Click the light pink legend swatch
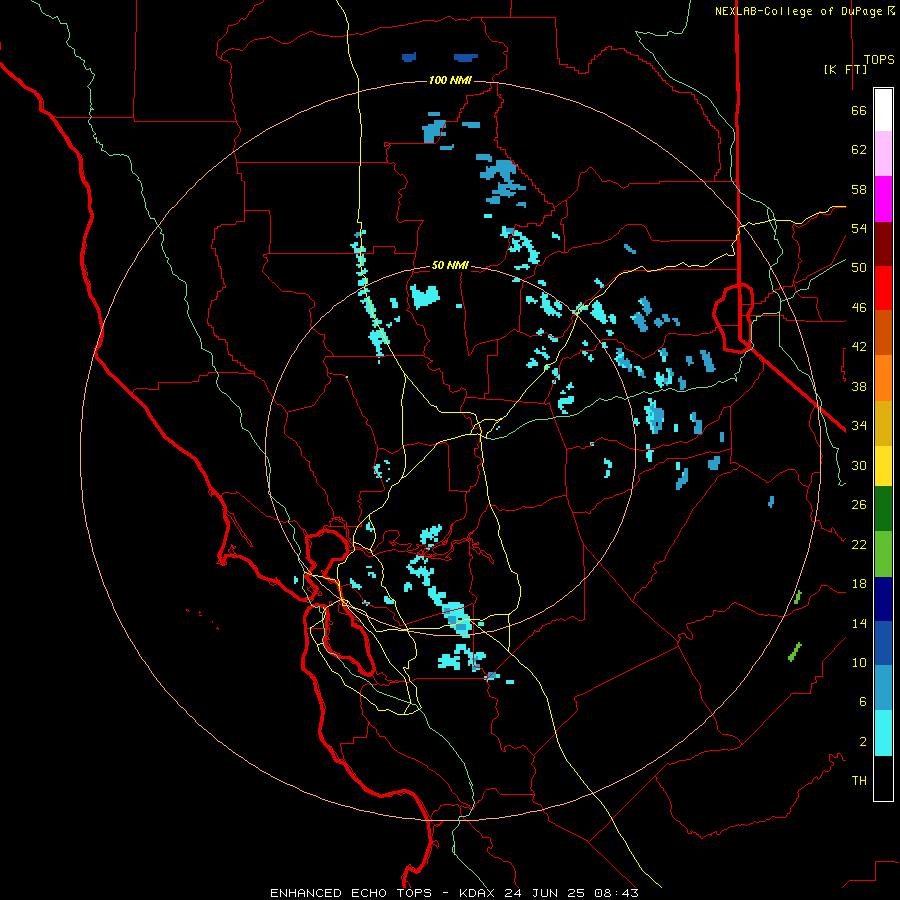 (x=883, y=153)
